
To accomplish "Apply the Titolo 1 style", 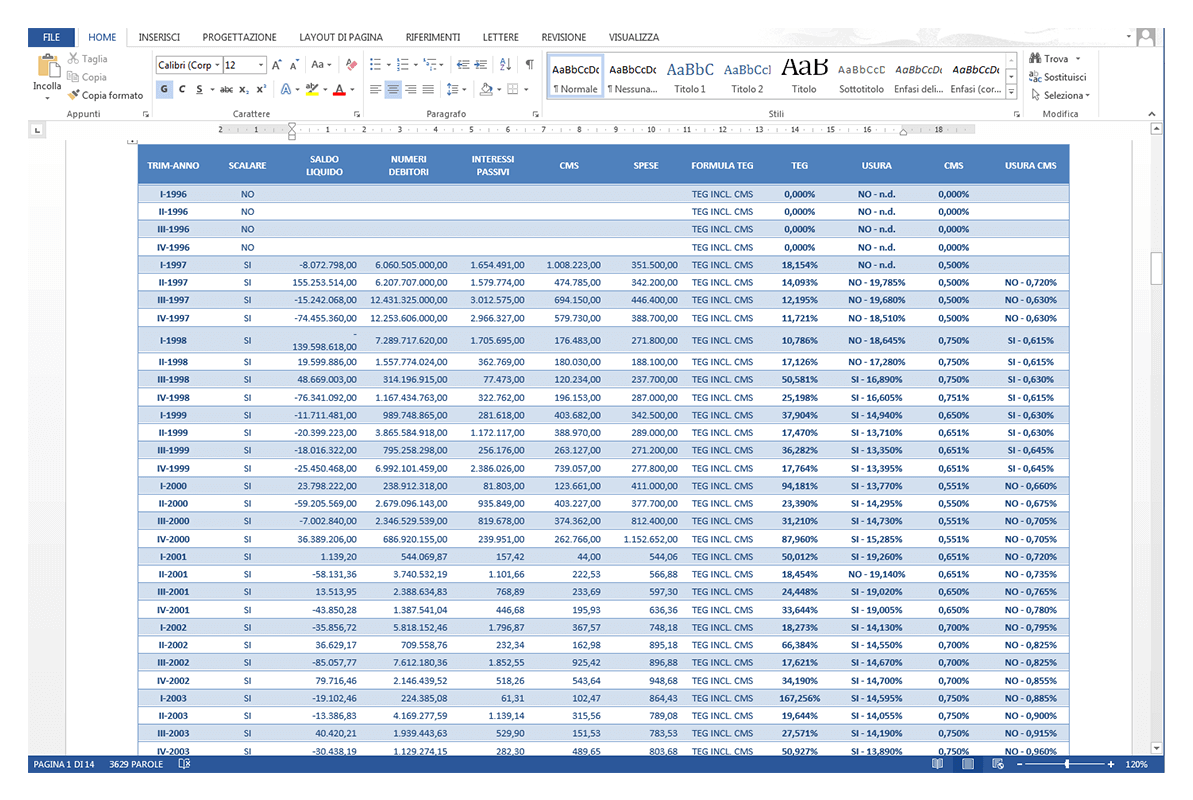I will click(689, 76).
